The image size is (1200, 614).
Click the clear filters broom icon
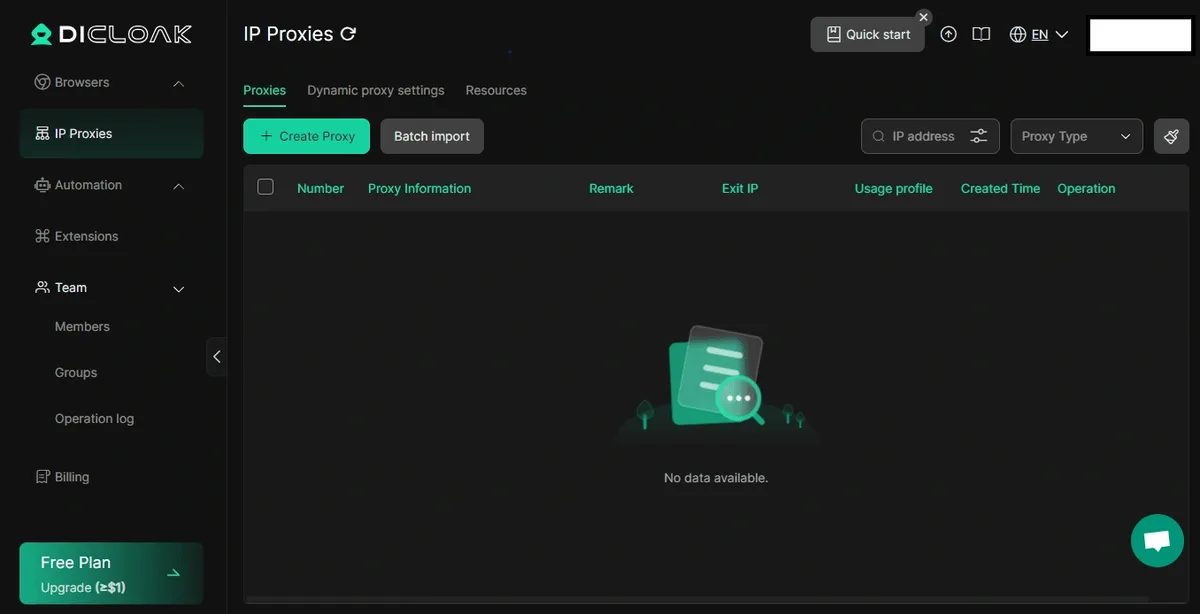(x=1171, y=136)
